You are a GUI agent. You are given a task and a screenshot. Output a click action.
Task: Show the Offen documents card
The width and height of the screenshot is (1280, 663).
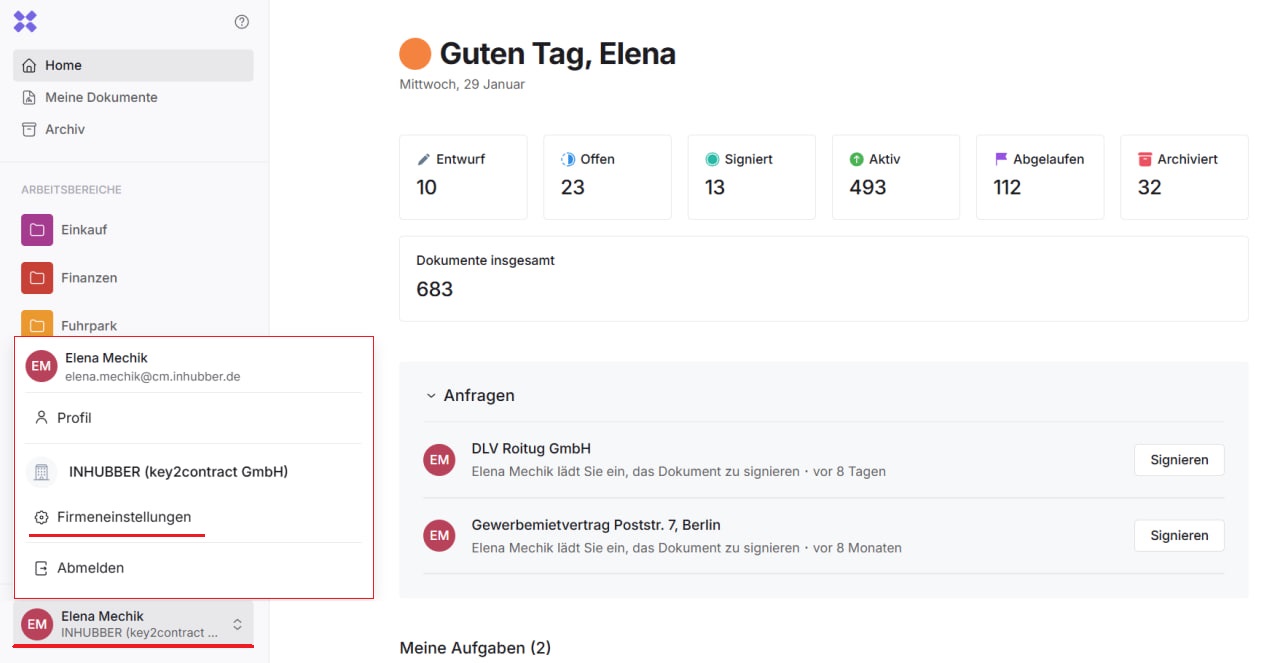click(607, 177)
